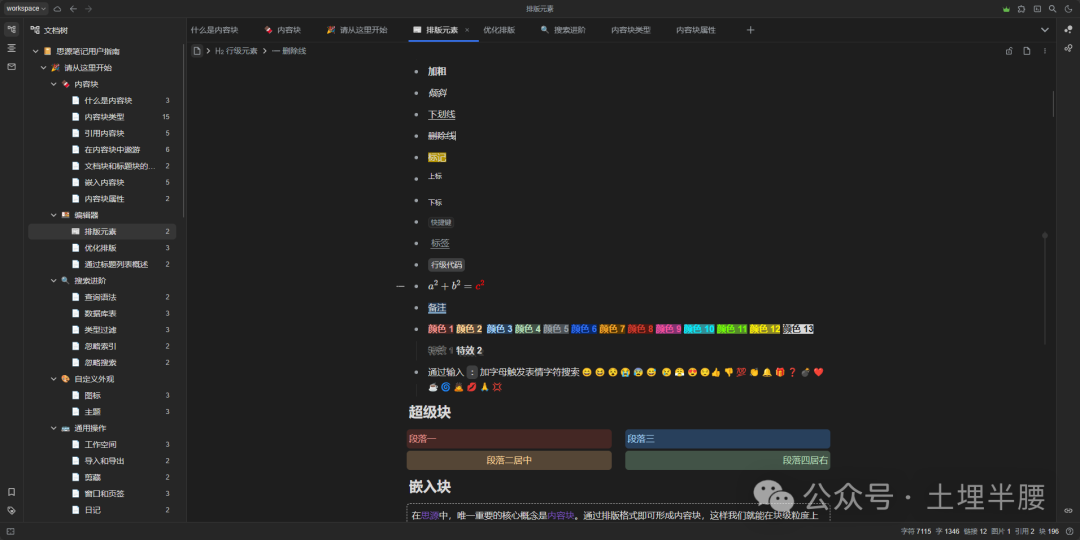This screenshot has width=1080, height=540.
Task: Open the bookmarks dock icon
Action: point(11,492)
